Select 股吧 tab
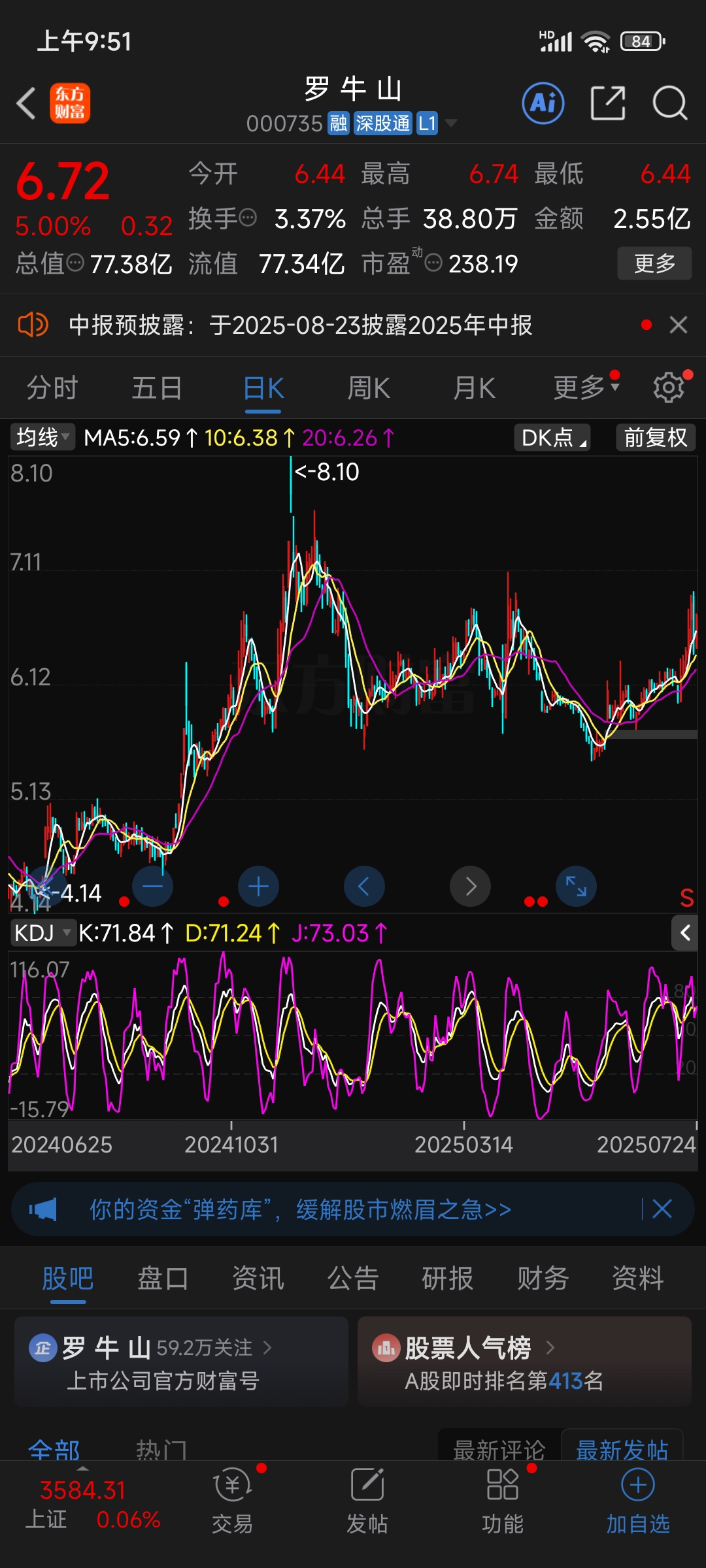 click(68, 1278)
